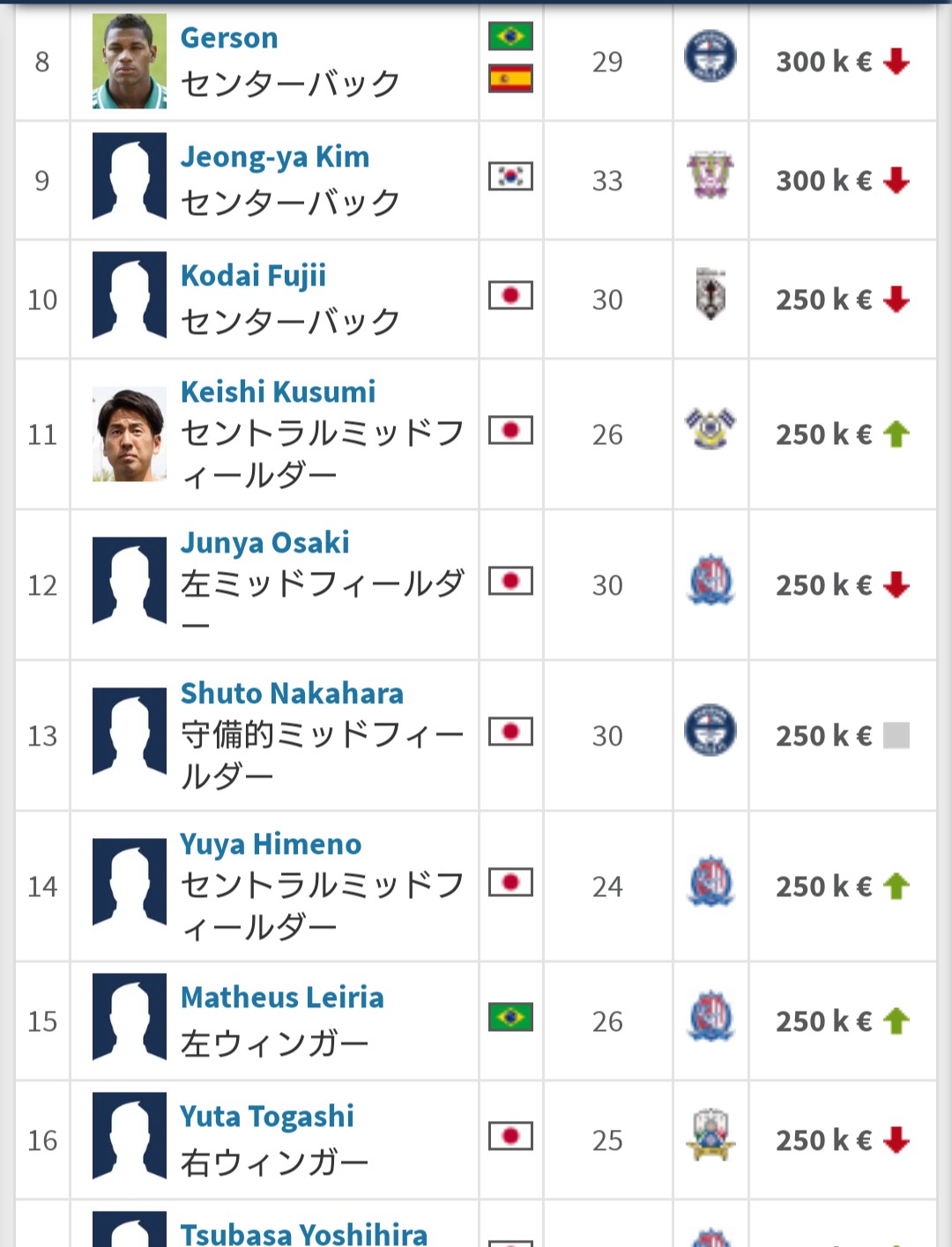Open Gerson's player profile link
Viewport: 952px width, 1247px height.
pyautogui.click(x=229, y=38)
